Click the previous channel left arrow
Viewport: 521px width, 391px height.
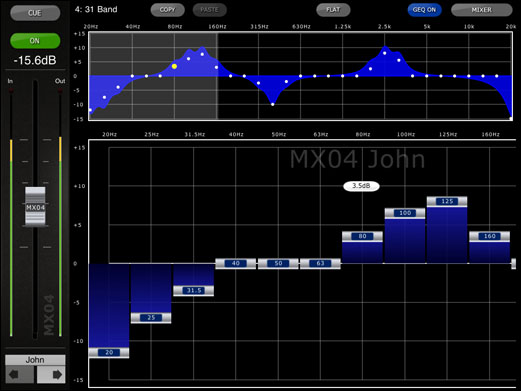[19, 374]
